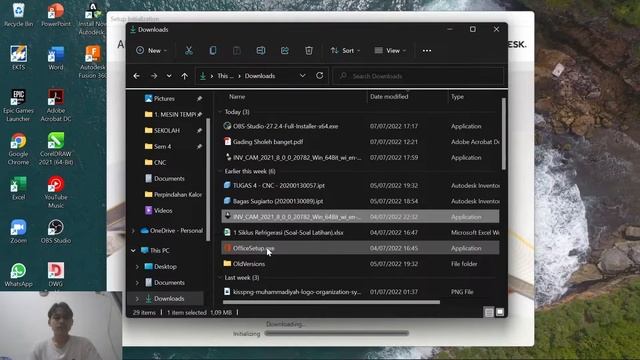Select OfficeSetup.exe file
Image resolution: width=640 pixels, height=360 pixels.
361,248
